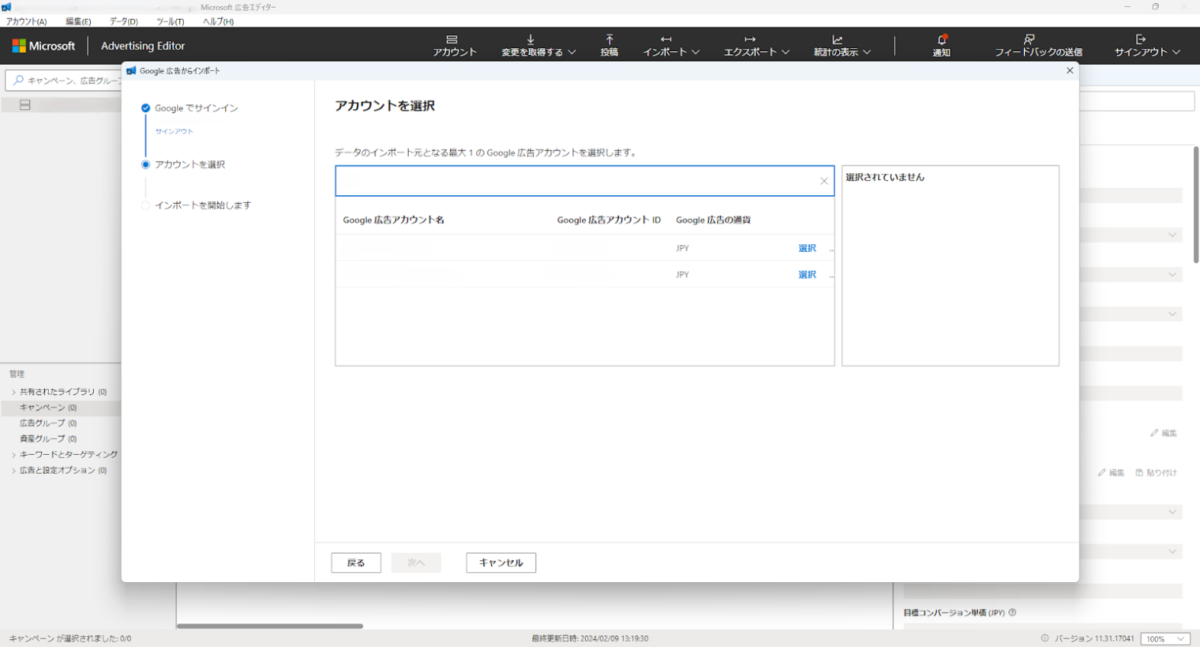Click フィードバックの送信 feedback icon

click(x=1038, y=45)
